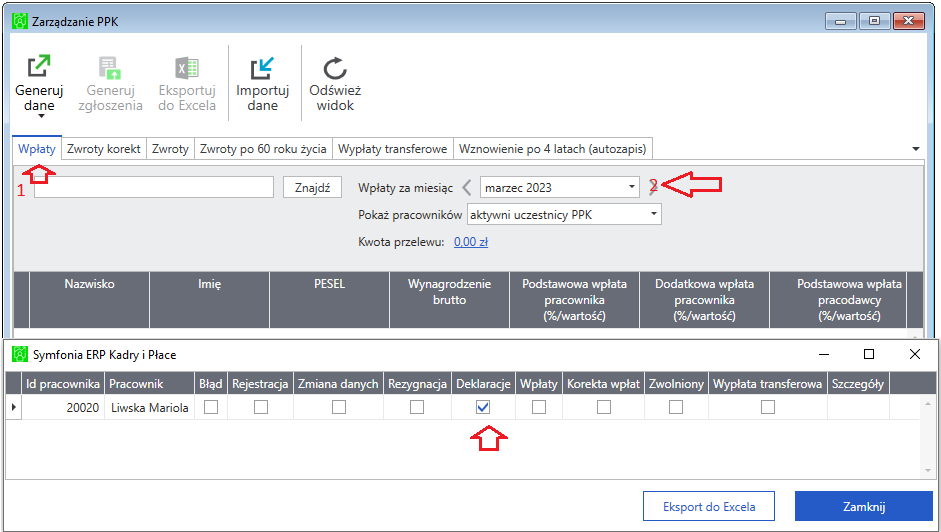Toggle the Wpłaty checkbox for Liwska Mariola

click(x=539, y=407)
